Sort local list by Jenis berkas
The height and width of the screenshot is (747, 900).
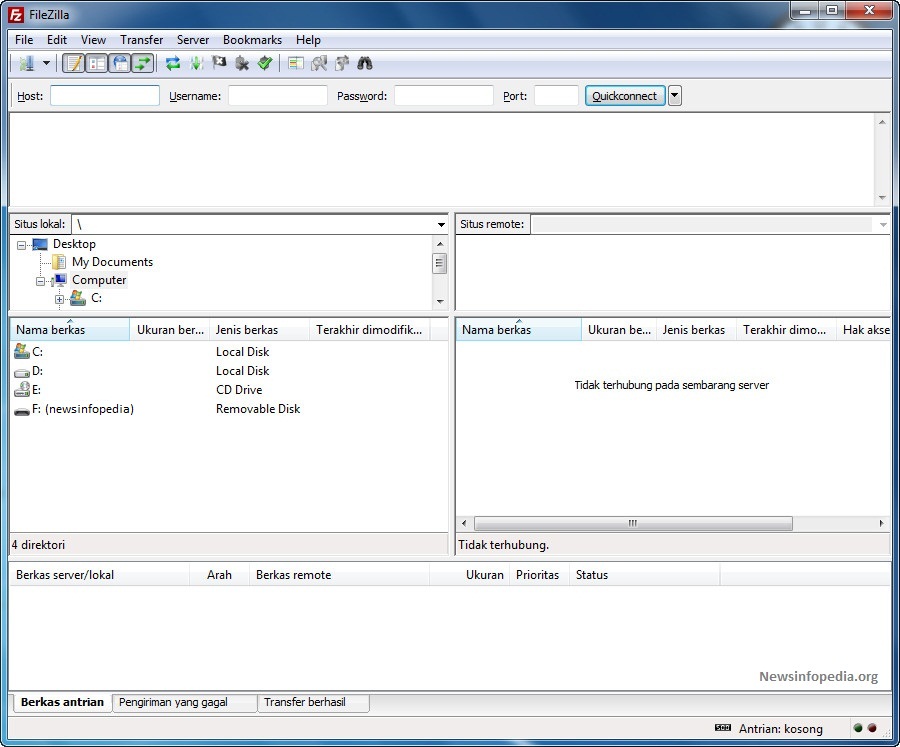(x=259, y=330)
